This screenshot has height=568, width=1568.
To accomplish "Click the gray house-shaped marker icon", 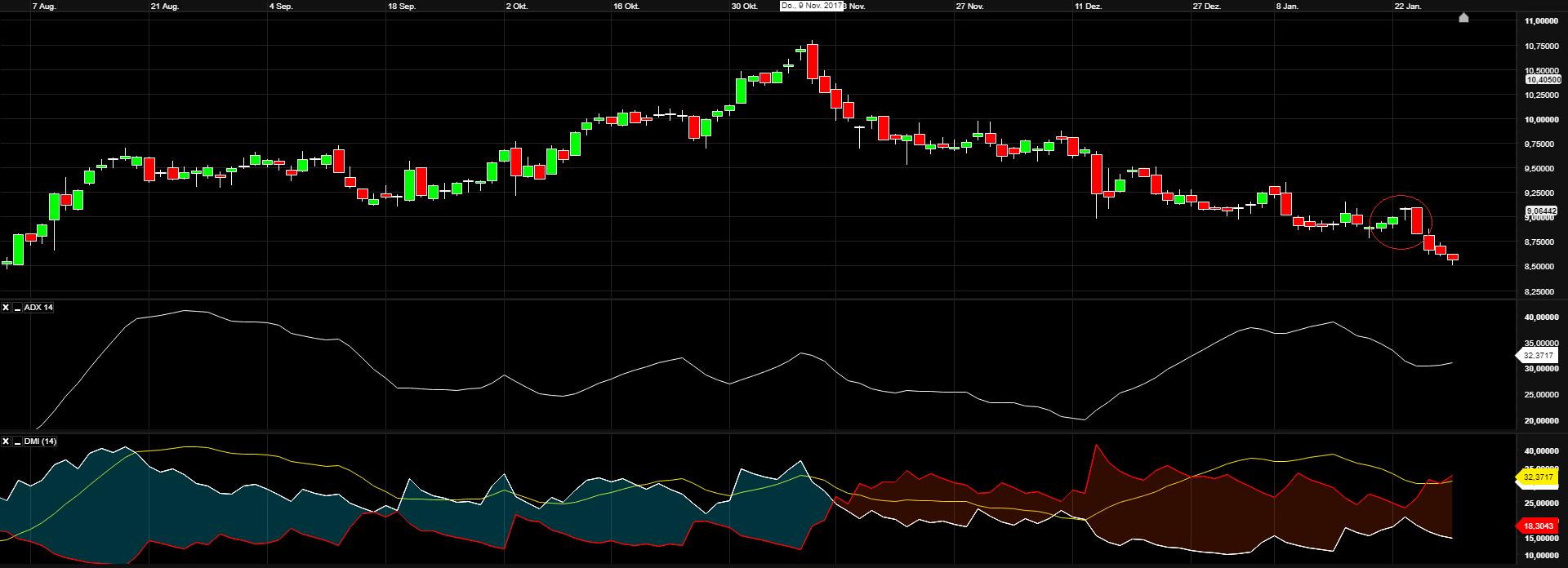I will [x=1463, y=17].
